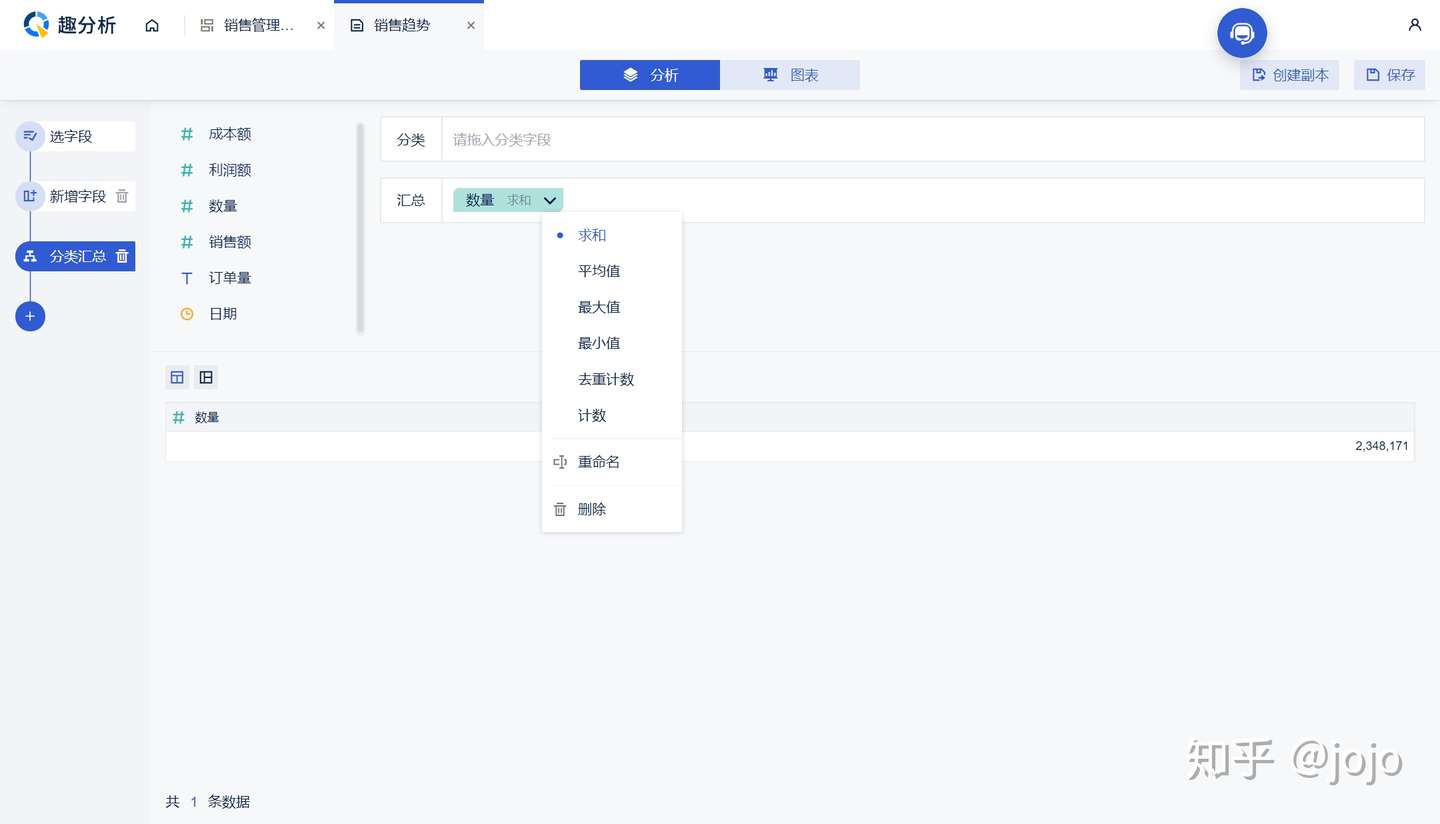Choose 最小值 aggregation
The height and width of the screenshot is (824, 1440).
612,343
